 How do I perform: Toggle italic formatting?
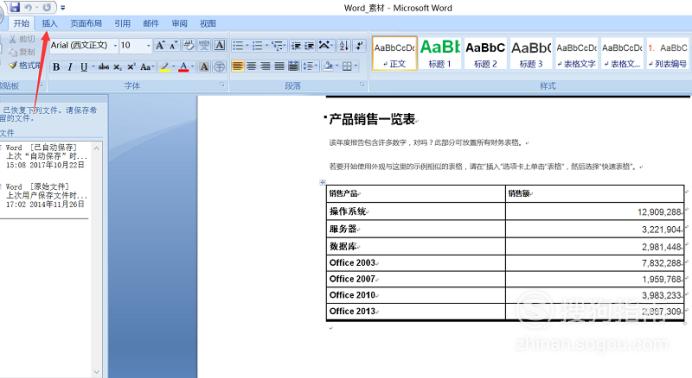click(70, 67)
